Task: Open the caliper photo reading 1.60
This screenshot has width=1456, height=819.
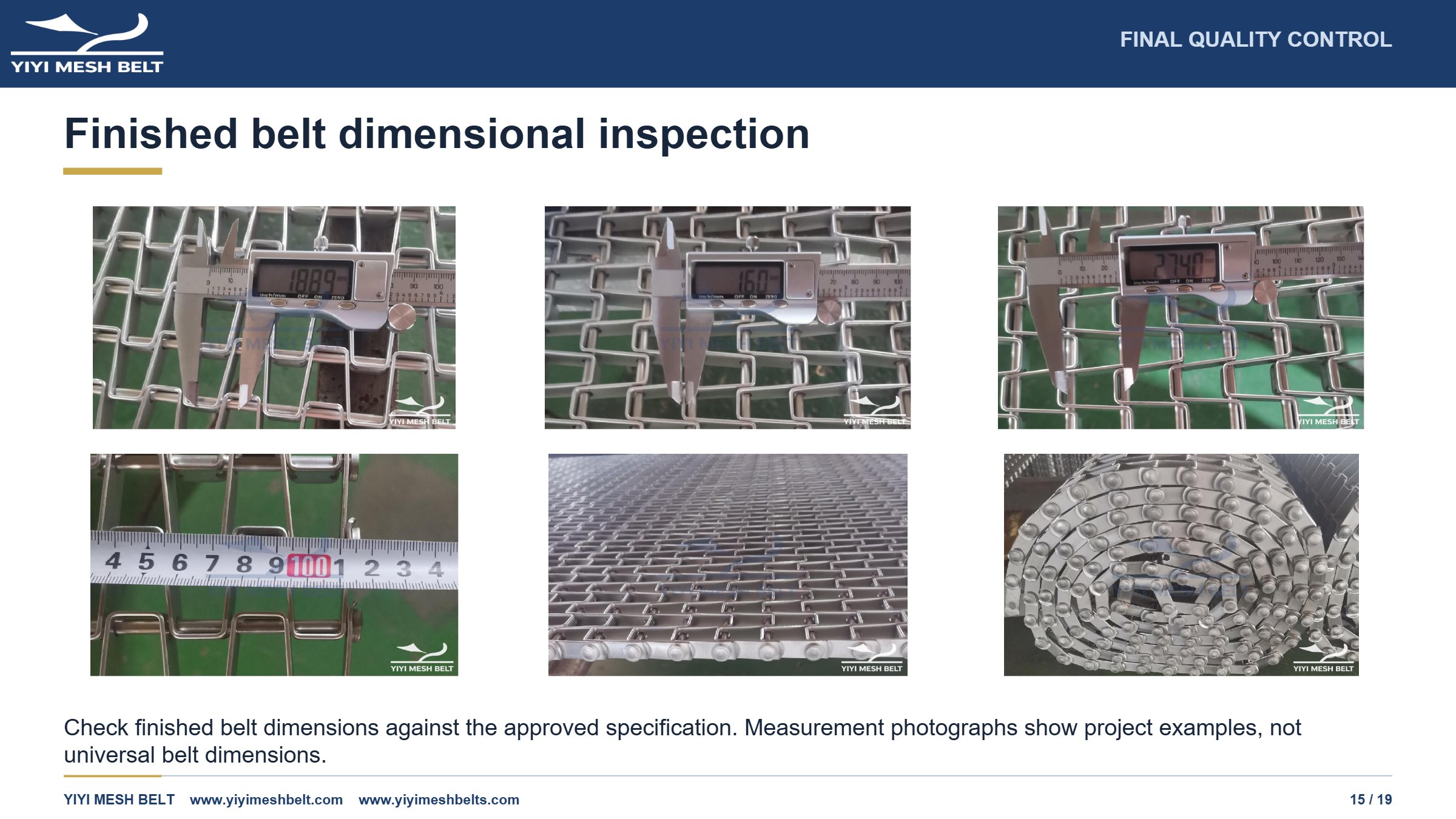Action: [x=727, y=317]
